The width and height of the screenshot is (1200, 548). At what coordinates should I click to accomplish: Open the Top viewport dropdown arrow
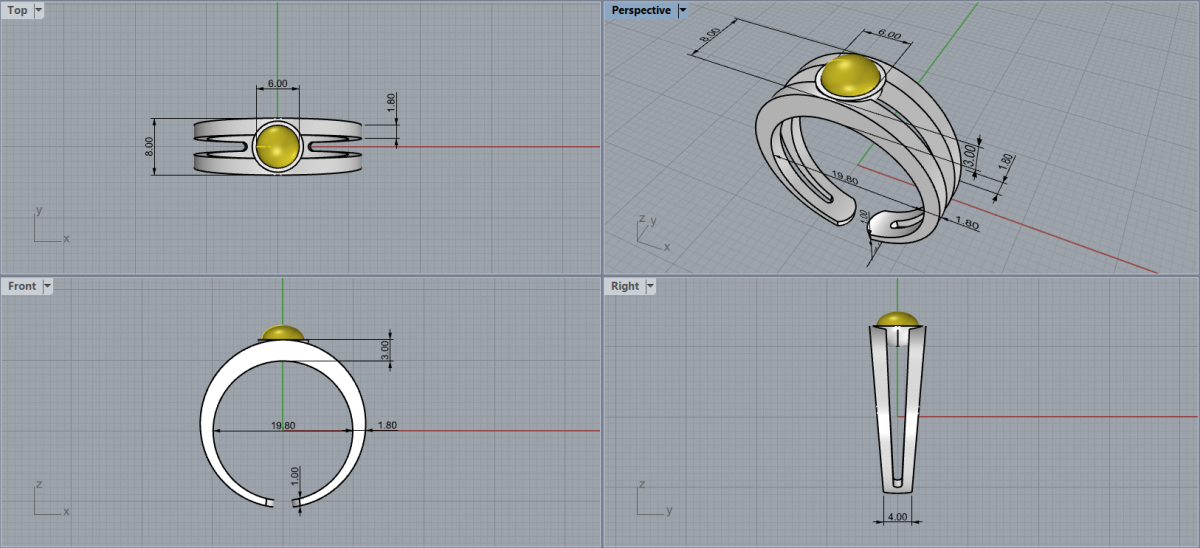tap(39, 11)
